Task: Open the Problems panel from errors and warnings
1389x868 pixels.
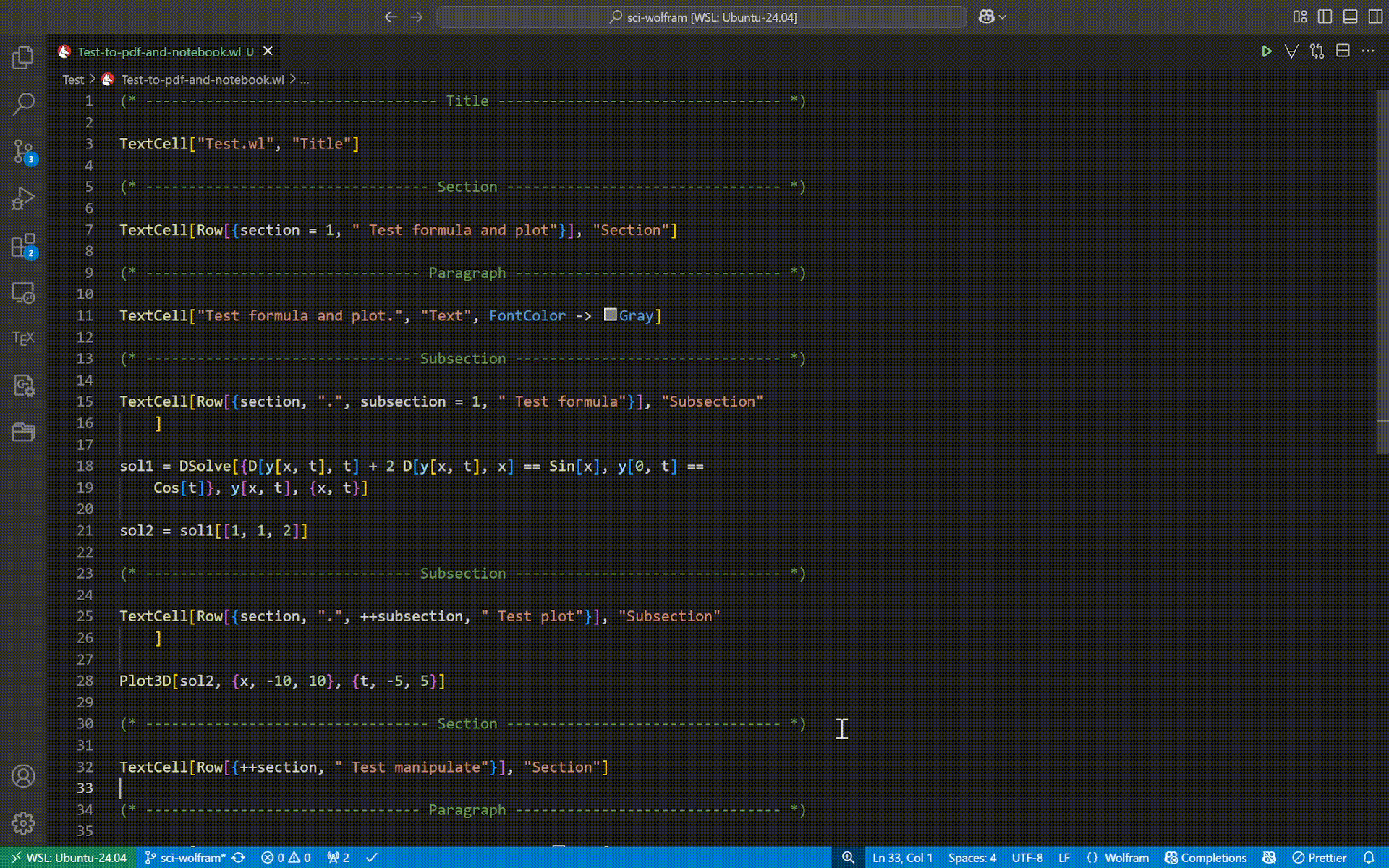Action: pos(286,858)
